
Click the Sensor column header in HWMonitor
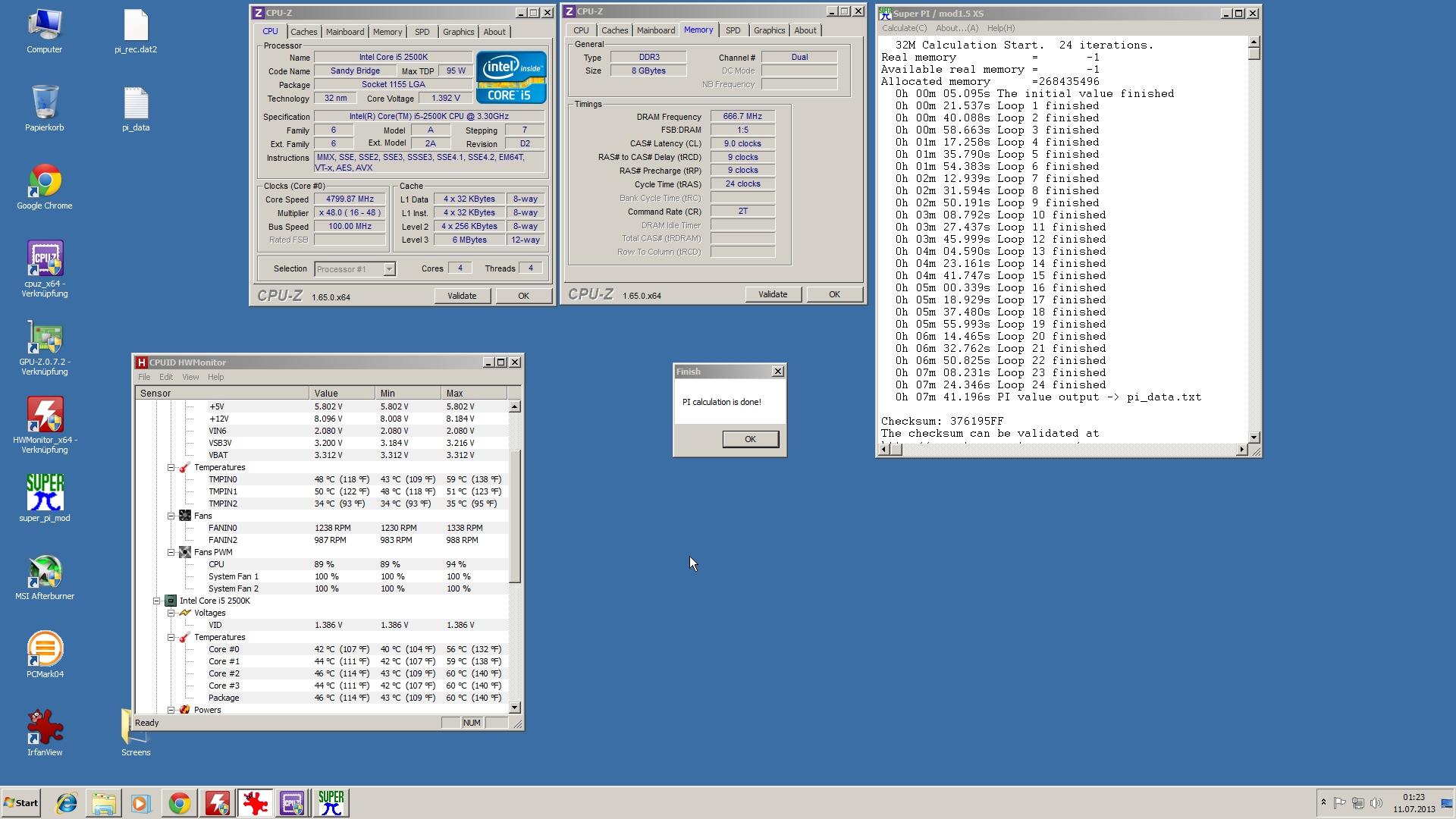tap(222, 393)
